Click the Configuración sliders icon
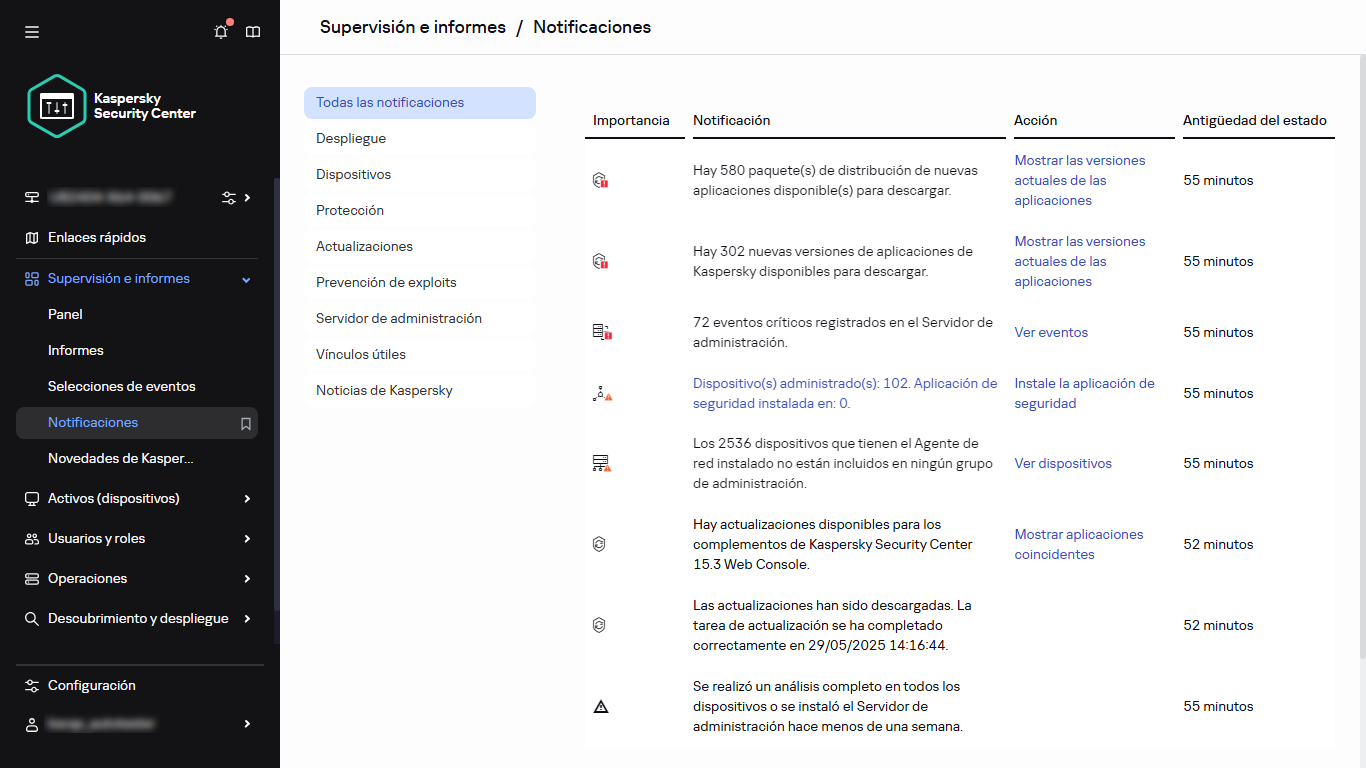The width and height of the screenshot is (1366, 768). (x=32, y=686)
